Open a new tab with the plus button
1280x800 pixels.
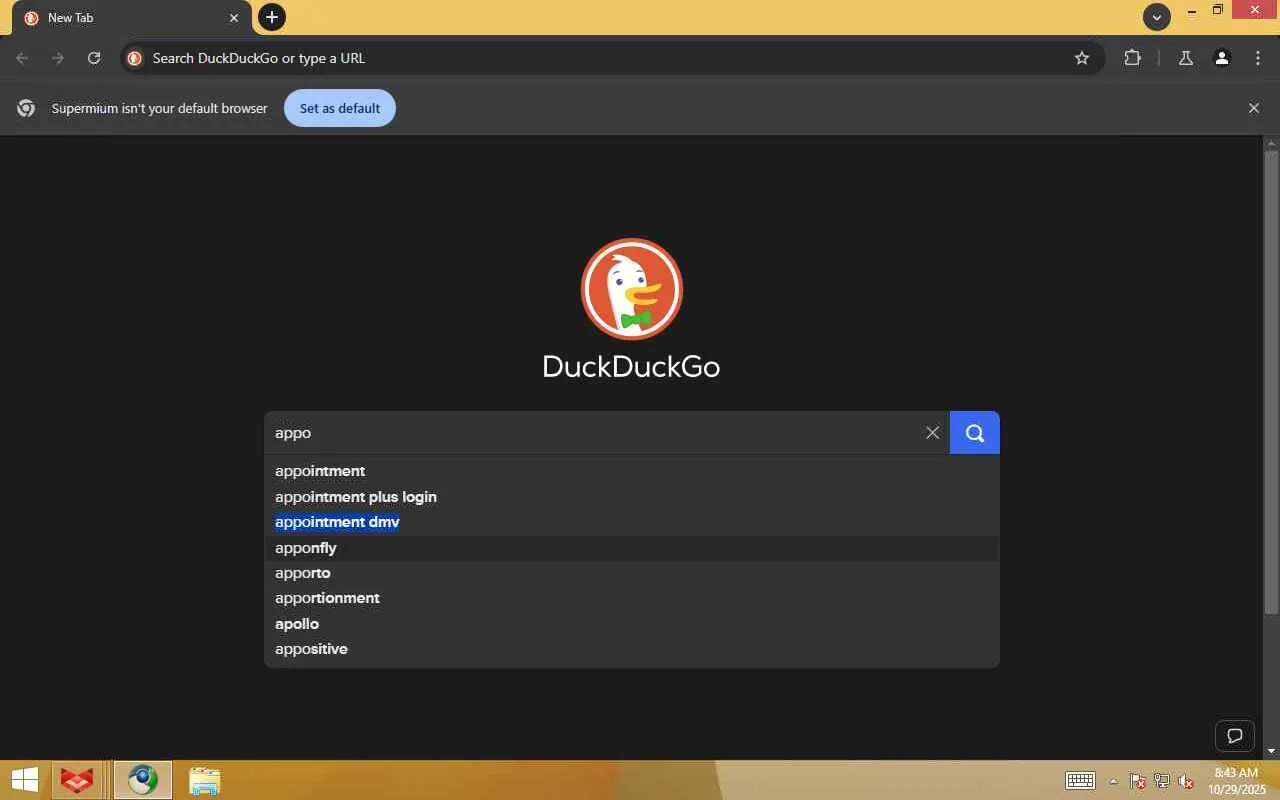coord(272,17)
